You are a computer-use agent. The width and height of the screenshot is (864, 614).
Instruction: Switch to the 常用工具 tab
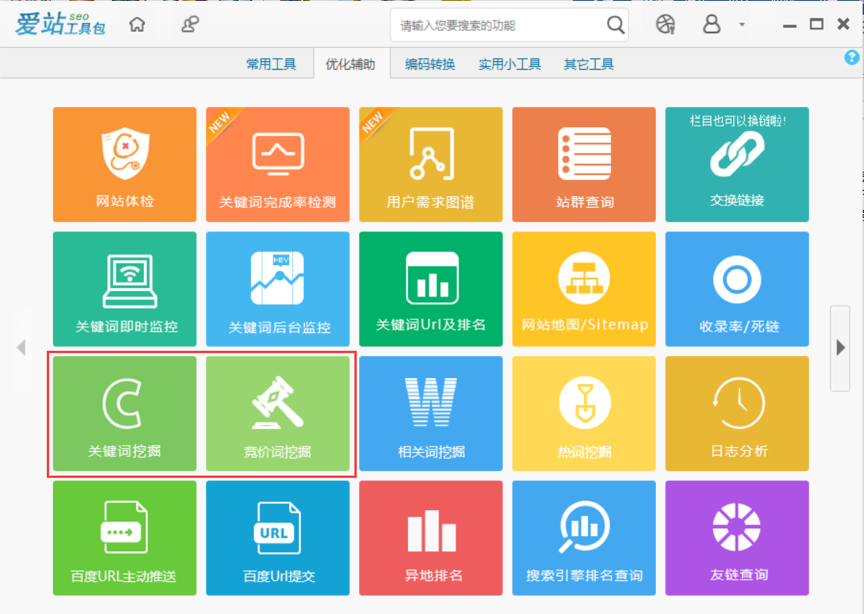pos(271,64)
